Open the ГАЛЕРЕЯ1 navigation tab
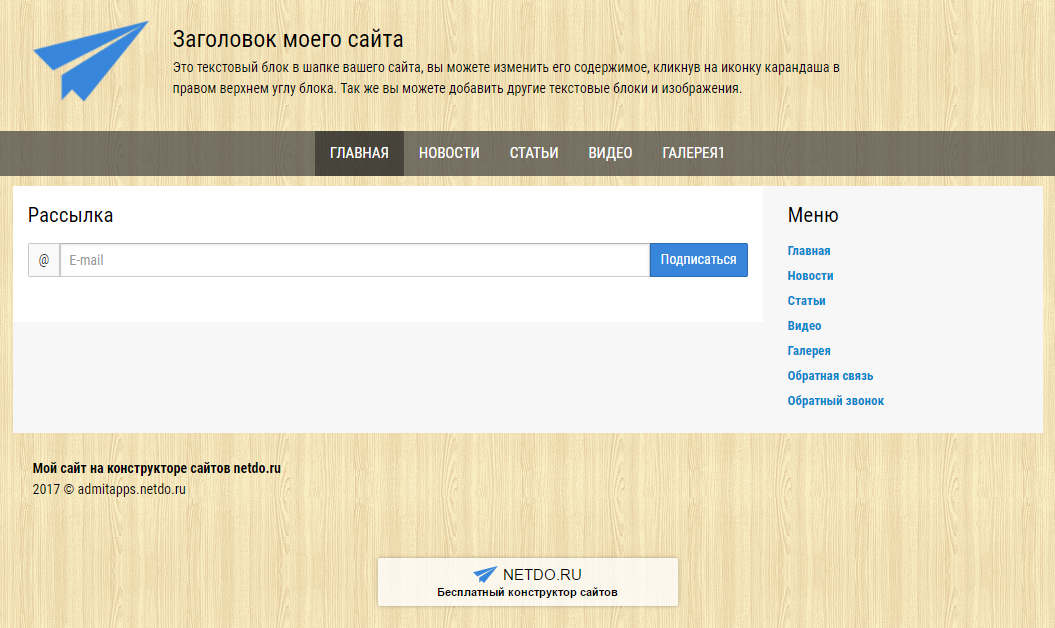 tap(694, 153)
